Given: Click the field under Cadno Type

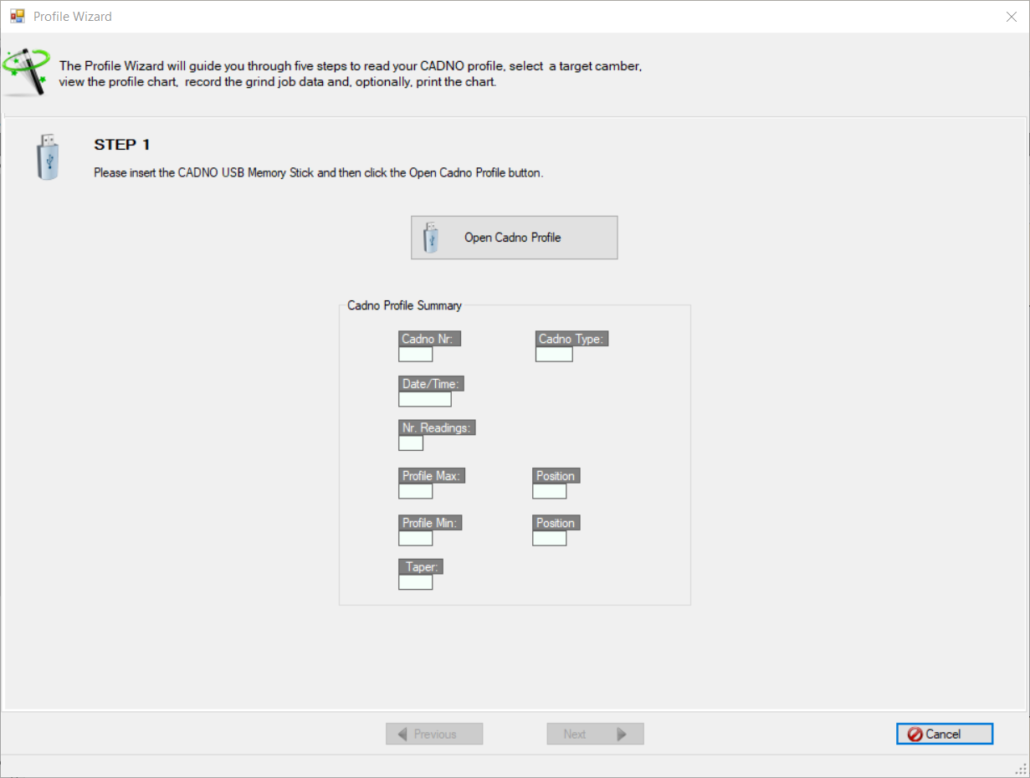Looking at the screenshot, I should tap(554, 354).
